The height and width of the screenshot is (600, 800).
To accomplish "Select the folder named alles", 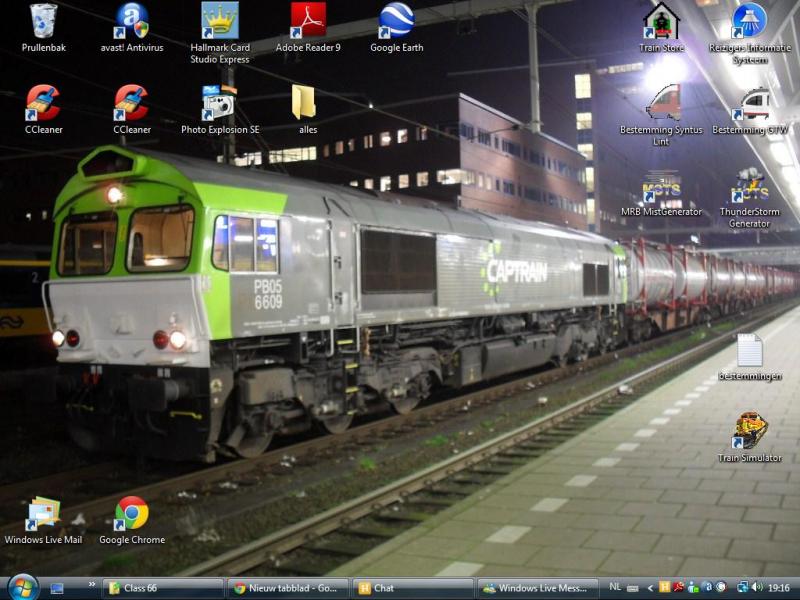I will [x=308, y=110].
